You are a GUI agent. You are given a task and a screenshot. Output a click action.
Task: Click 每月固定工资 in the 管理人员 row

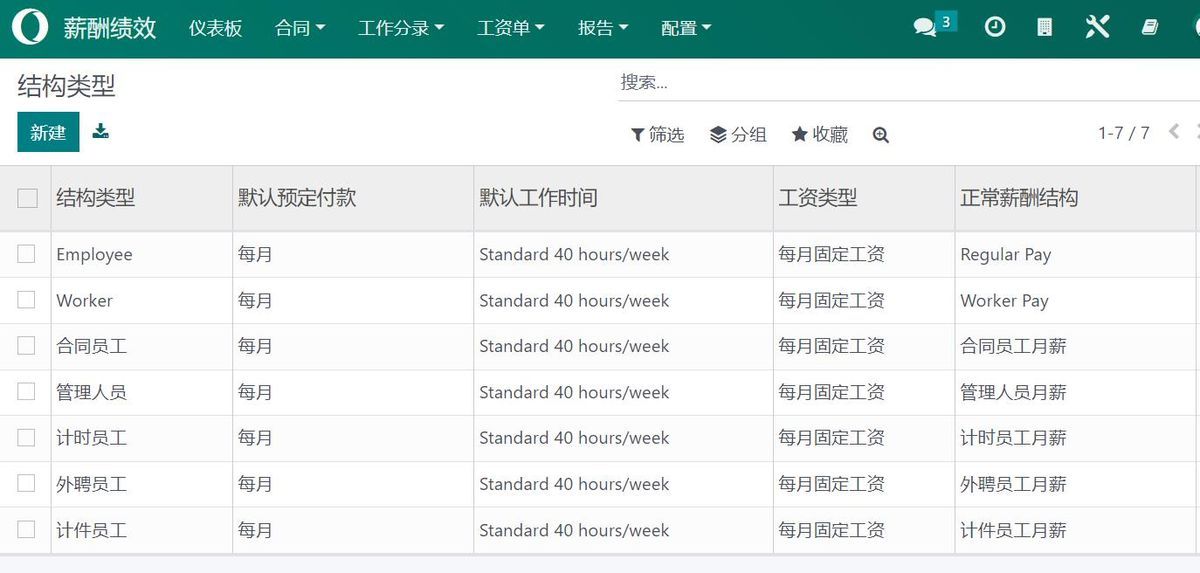point(831,392)
